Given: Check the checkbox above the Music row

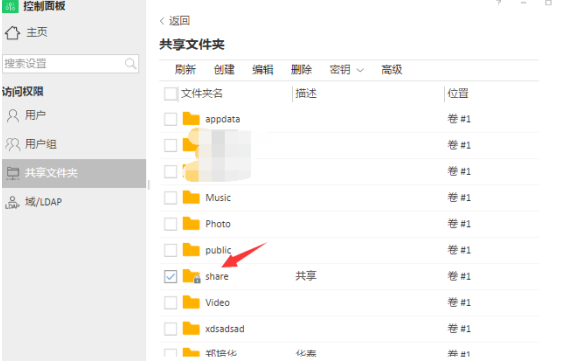Looking at the screenshot, I should tap(170, 171).
